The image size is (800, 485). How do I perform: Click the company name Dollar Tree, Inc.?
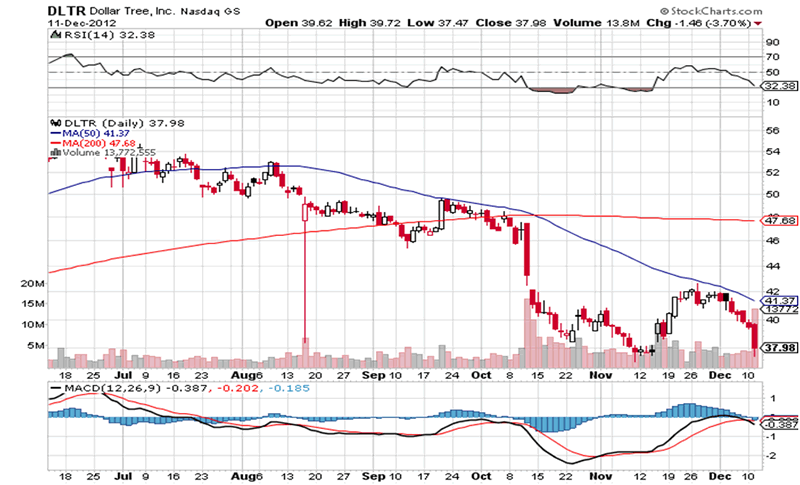click(x=133, y=11)
